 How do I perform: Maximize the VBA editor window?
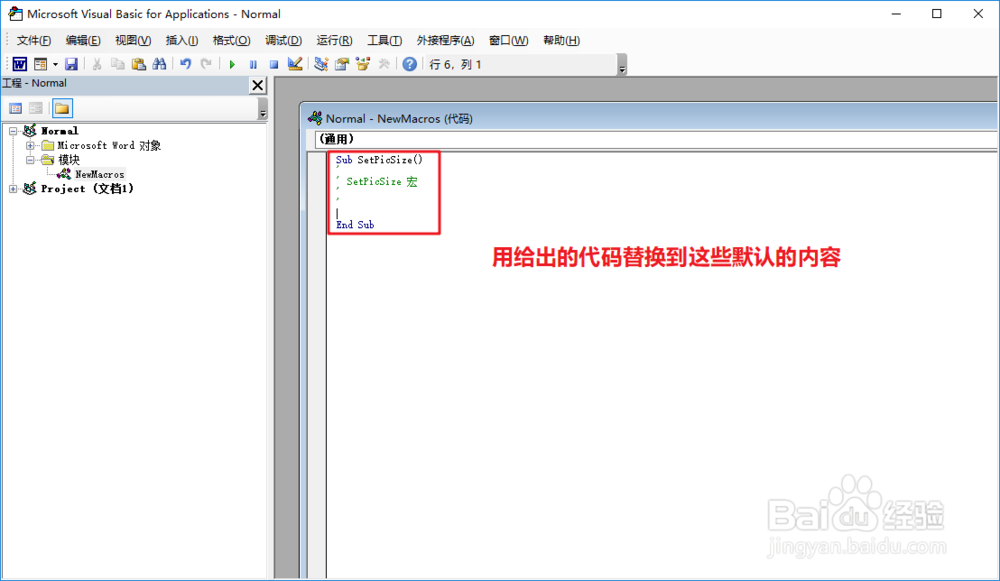pos(936,14)
